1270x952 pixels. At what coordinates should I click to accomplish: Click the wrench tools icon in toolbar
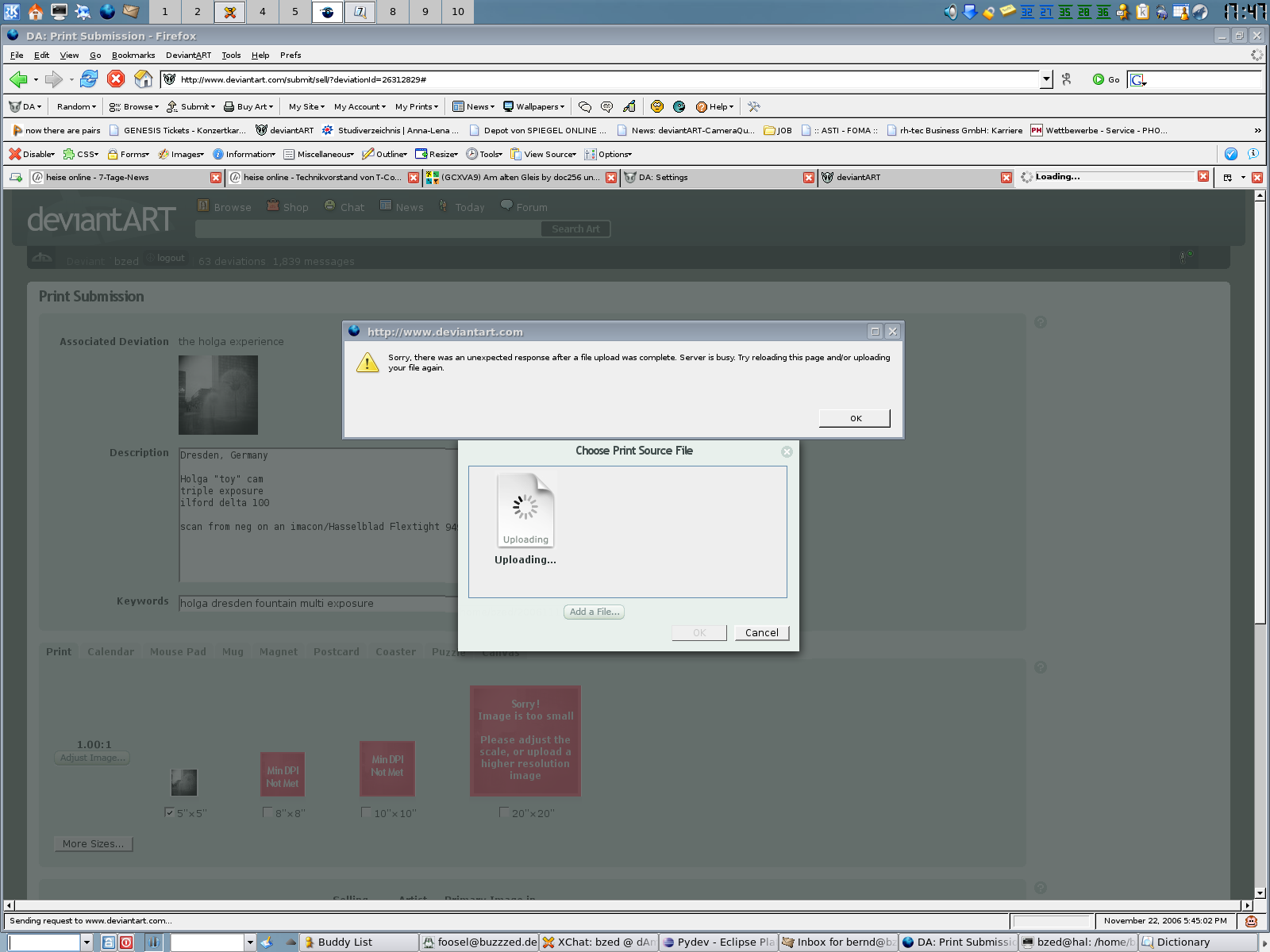click(753, 106)
